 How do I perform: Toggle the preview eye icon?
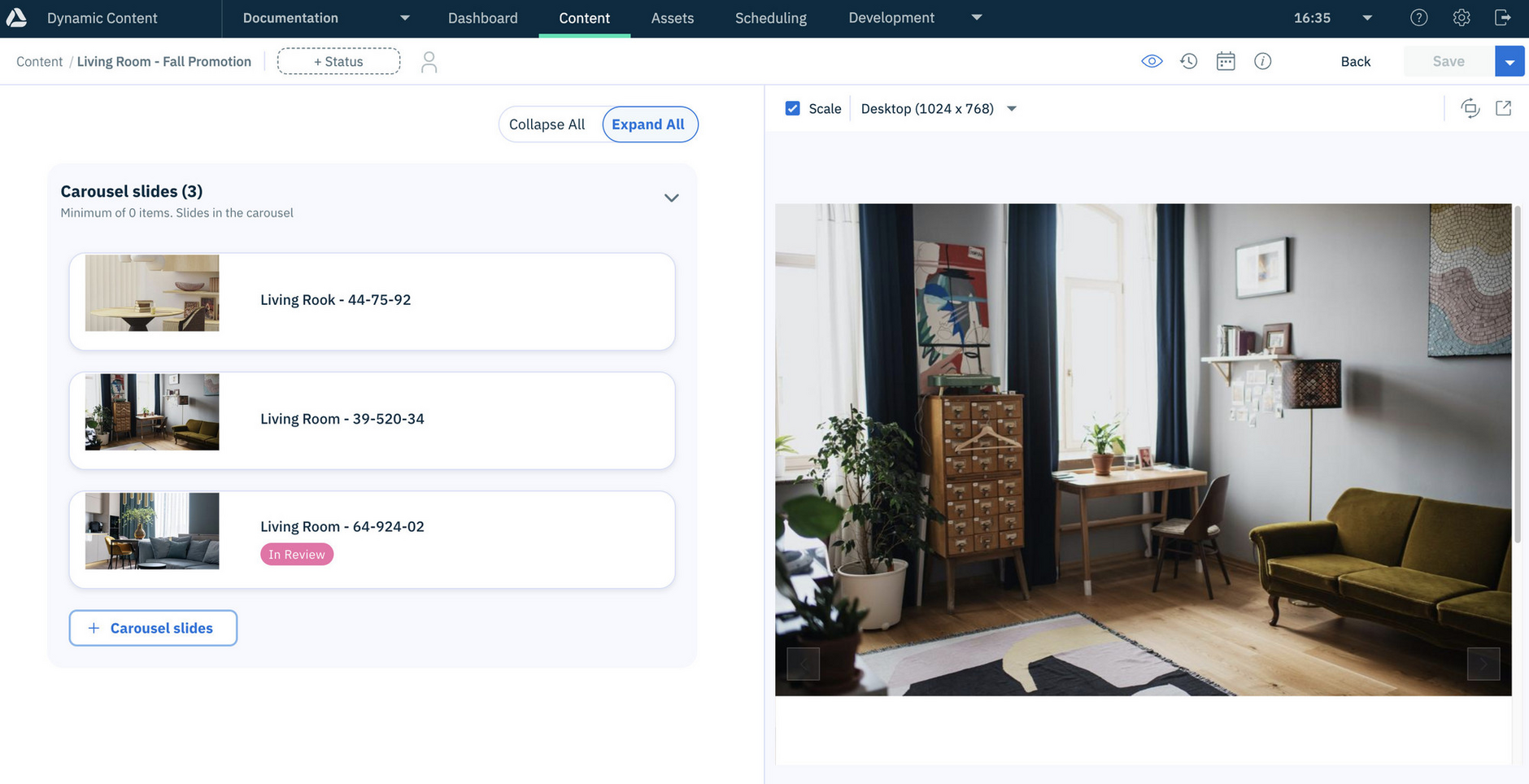[x=1152, y=61]
